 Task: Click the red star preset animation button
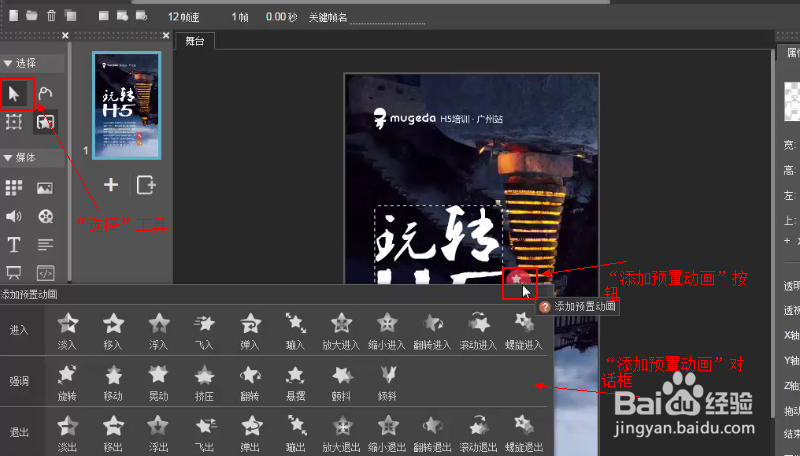[517, 280]
